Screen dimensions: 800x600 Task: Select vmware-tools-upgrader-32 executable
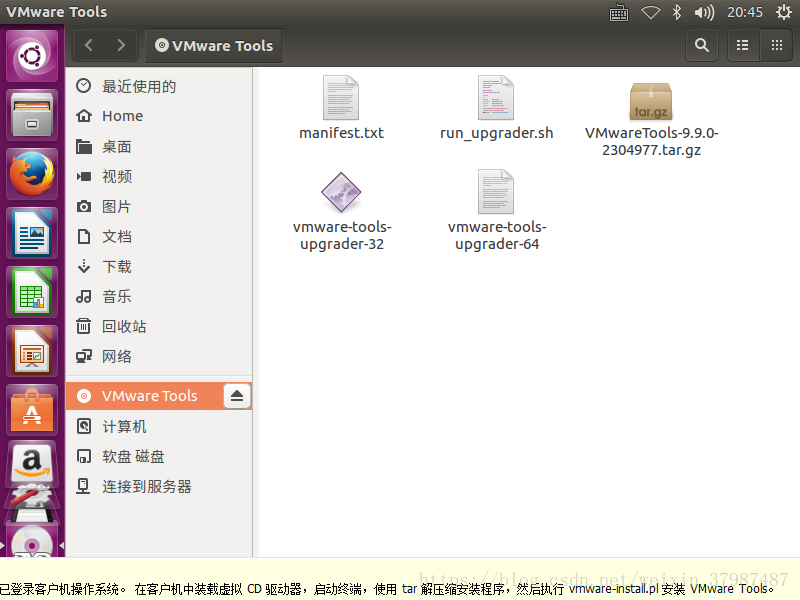click(x=341, y=211)
